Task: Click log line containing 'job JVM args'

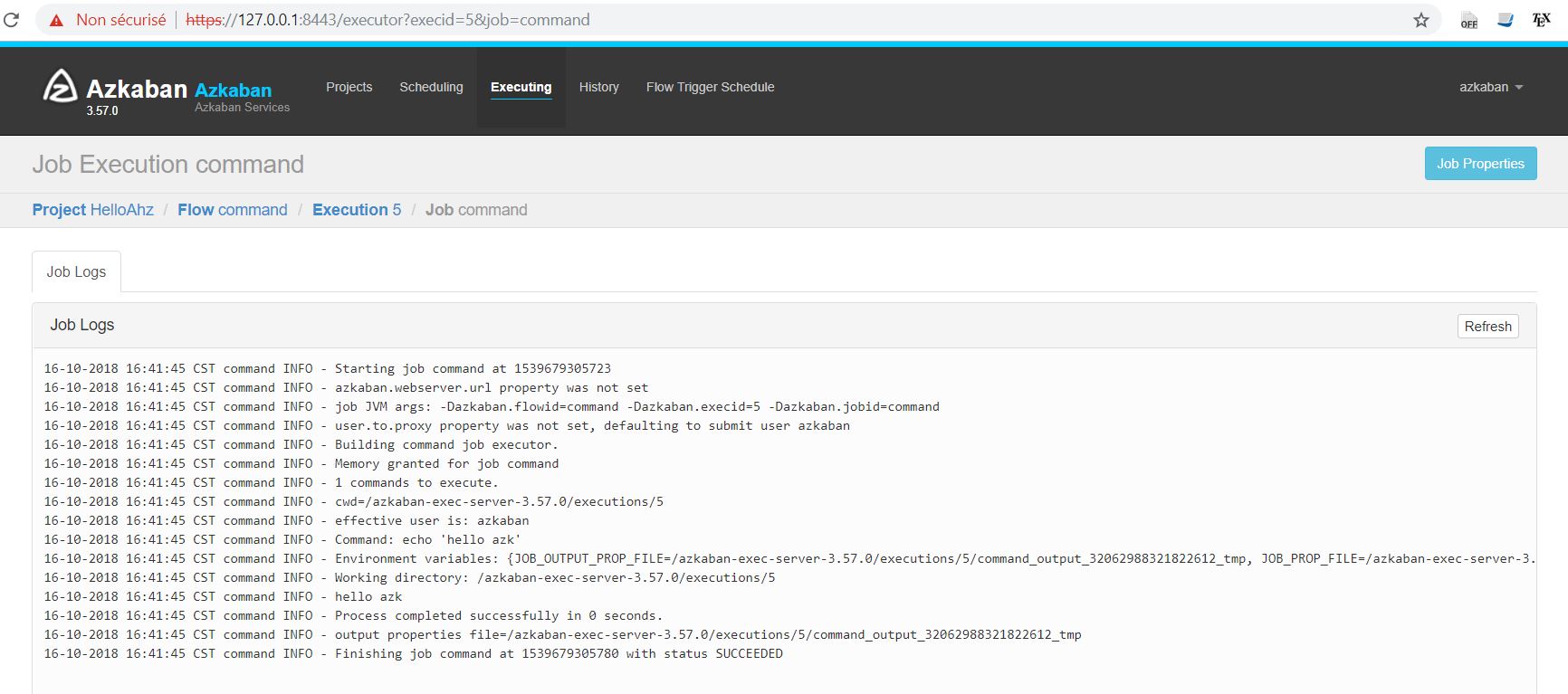Action: [492, 406]
